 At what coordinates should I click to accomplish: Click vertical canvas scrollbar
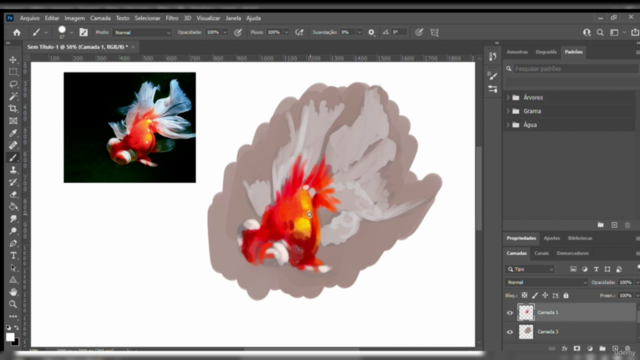[x=479, y=188]
